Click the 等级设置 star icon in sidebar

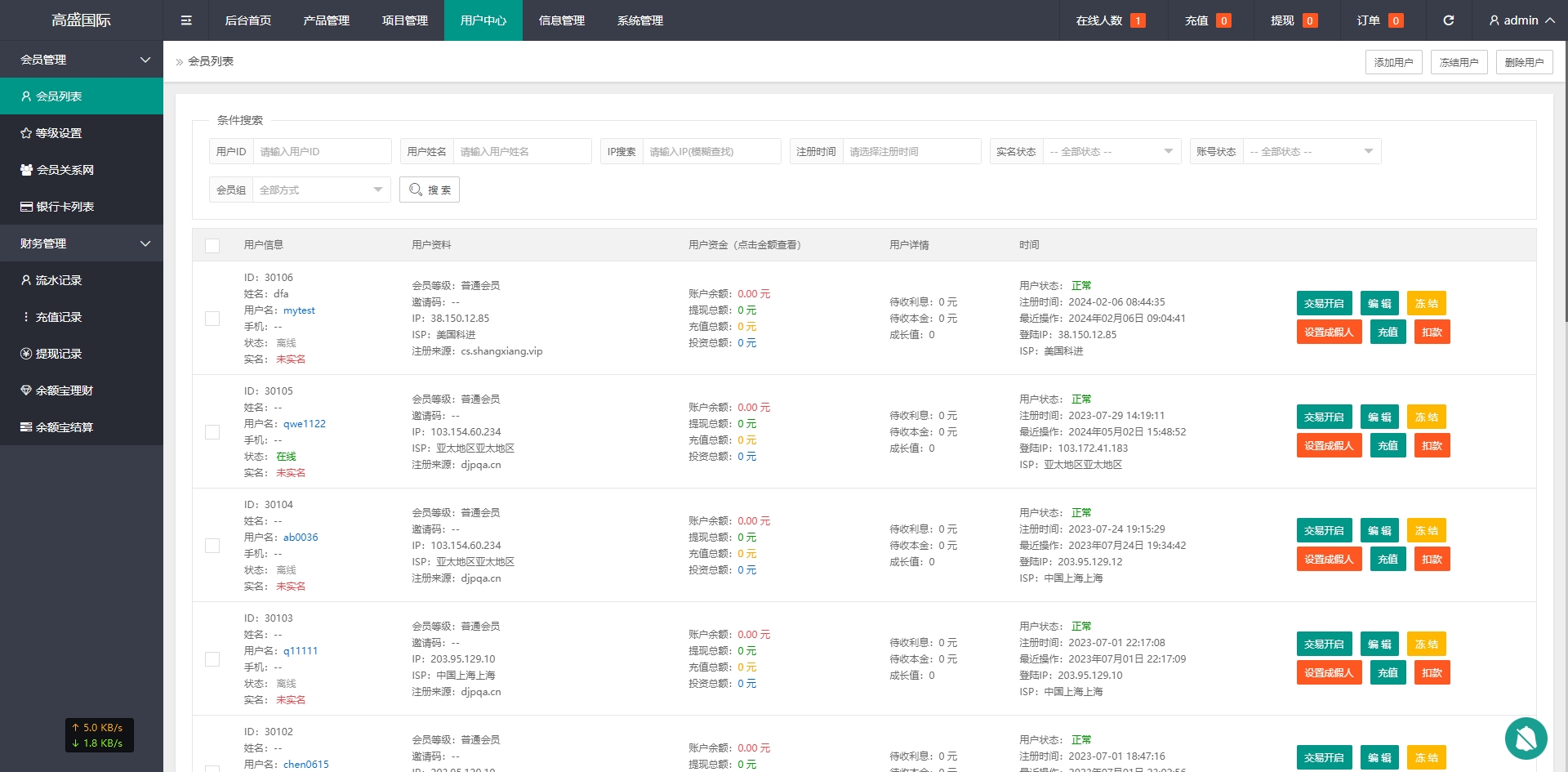click(x=26, y=133)
